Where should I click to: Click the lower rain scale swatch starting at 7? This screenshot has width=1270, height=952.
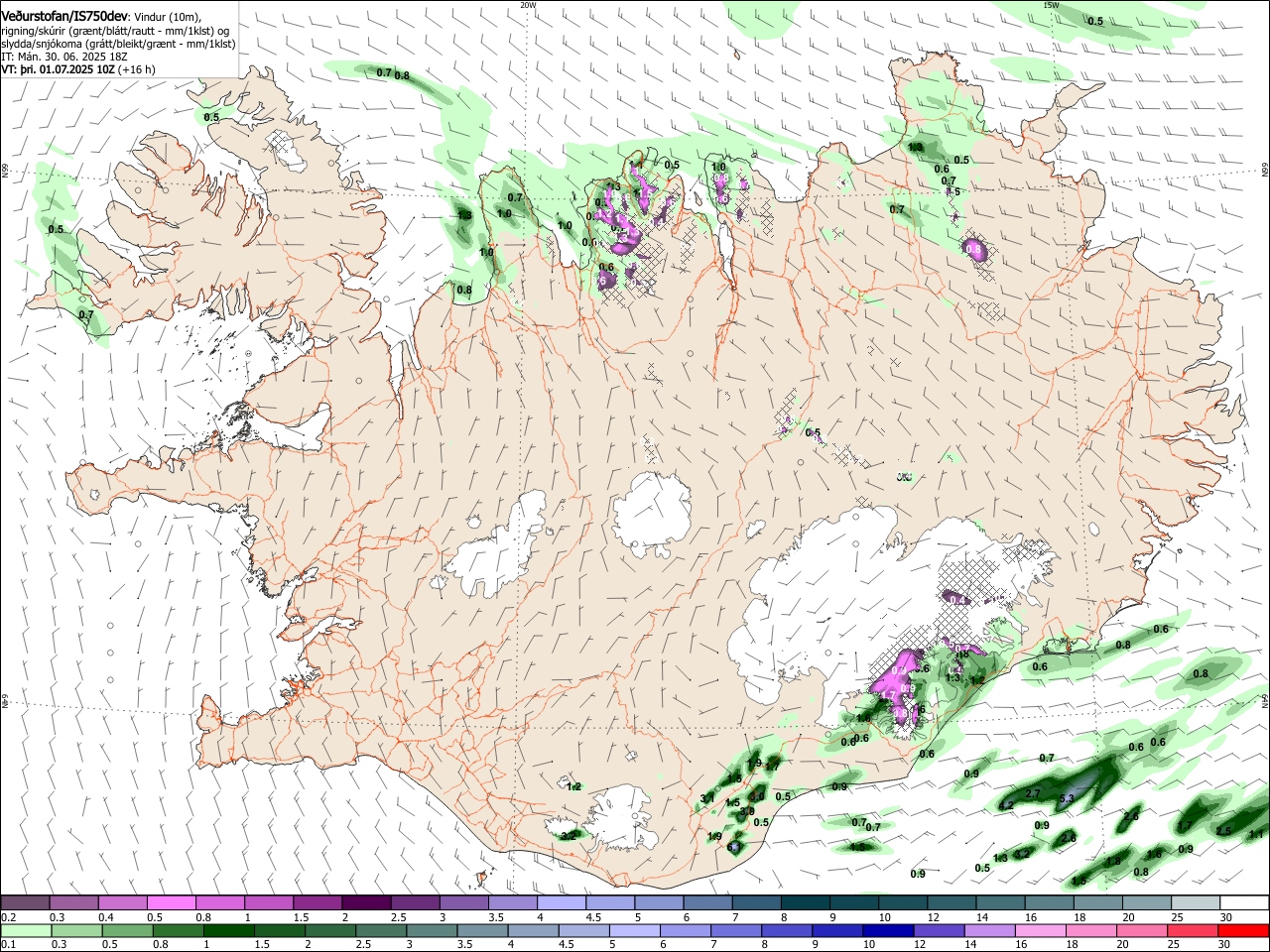click(736, 930)
